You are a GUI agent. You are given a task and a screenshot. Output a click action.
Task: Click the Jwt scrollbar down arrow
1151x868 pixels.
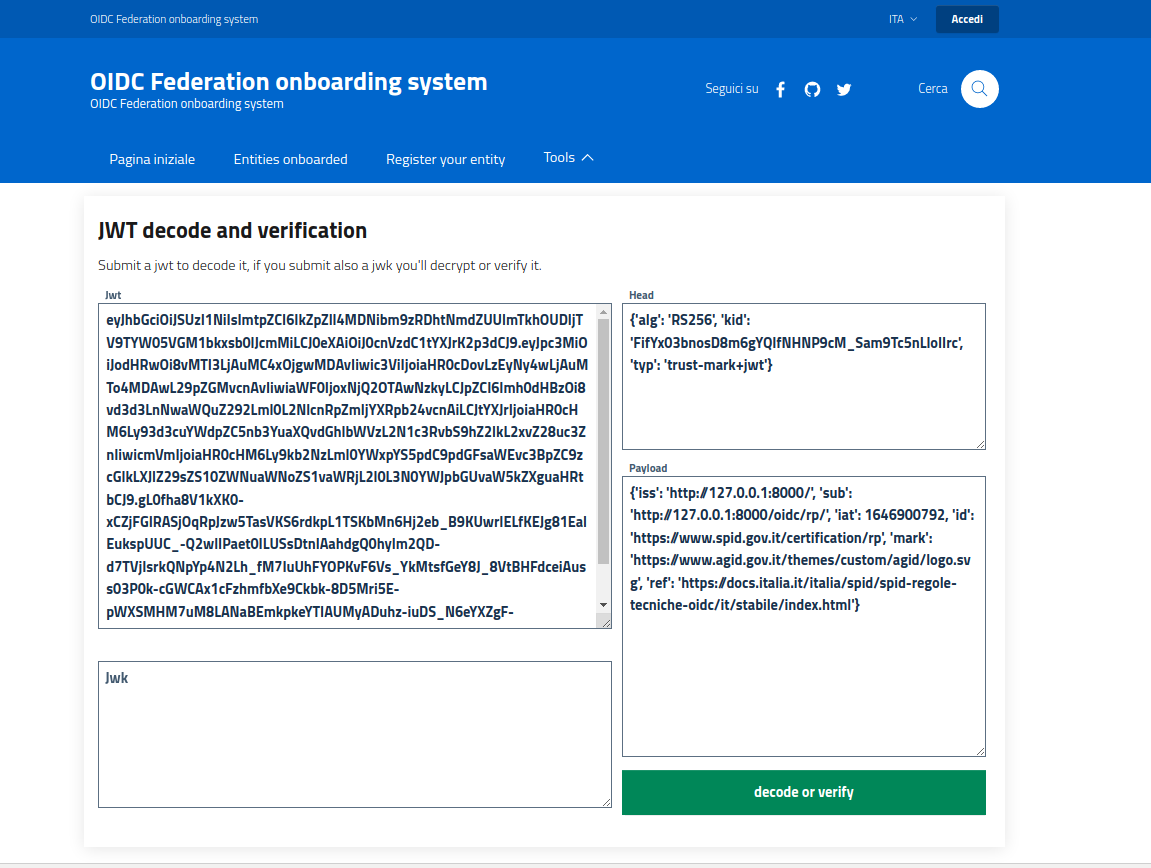tap(603, 605)
